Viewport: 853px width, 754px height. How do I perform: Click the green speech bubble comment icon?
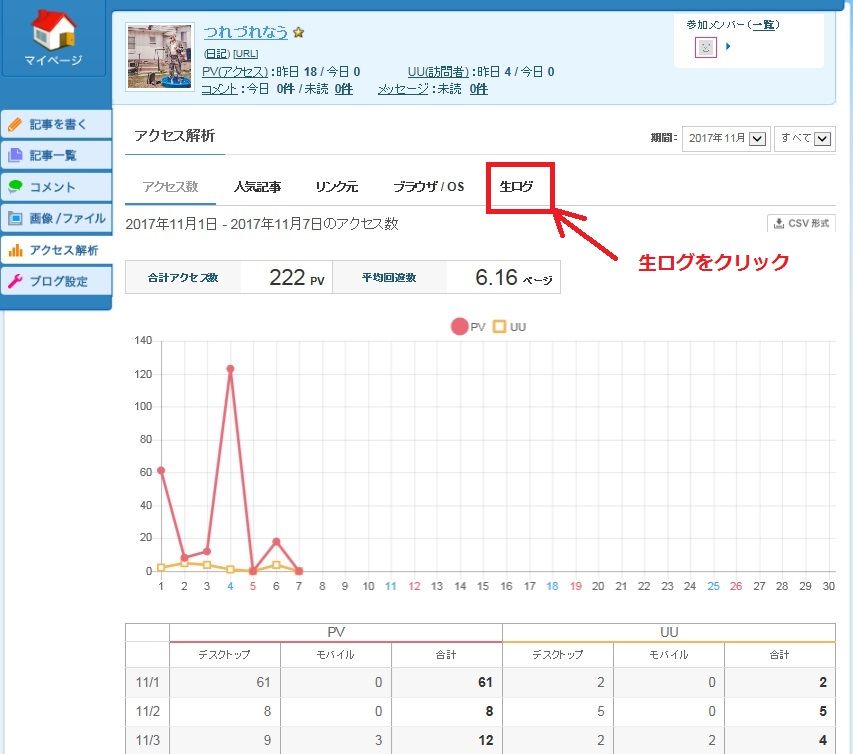tap(15, 187)
